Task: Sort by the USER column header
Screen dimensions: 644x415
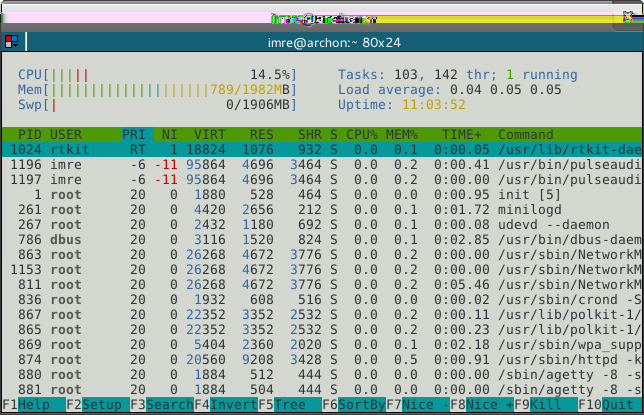Action: tap(66, 135)
